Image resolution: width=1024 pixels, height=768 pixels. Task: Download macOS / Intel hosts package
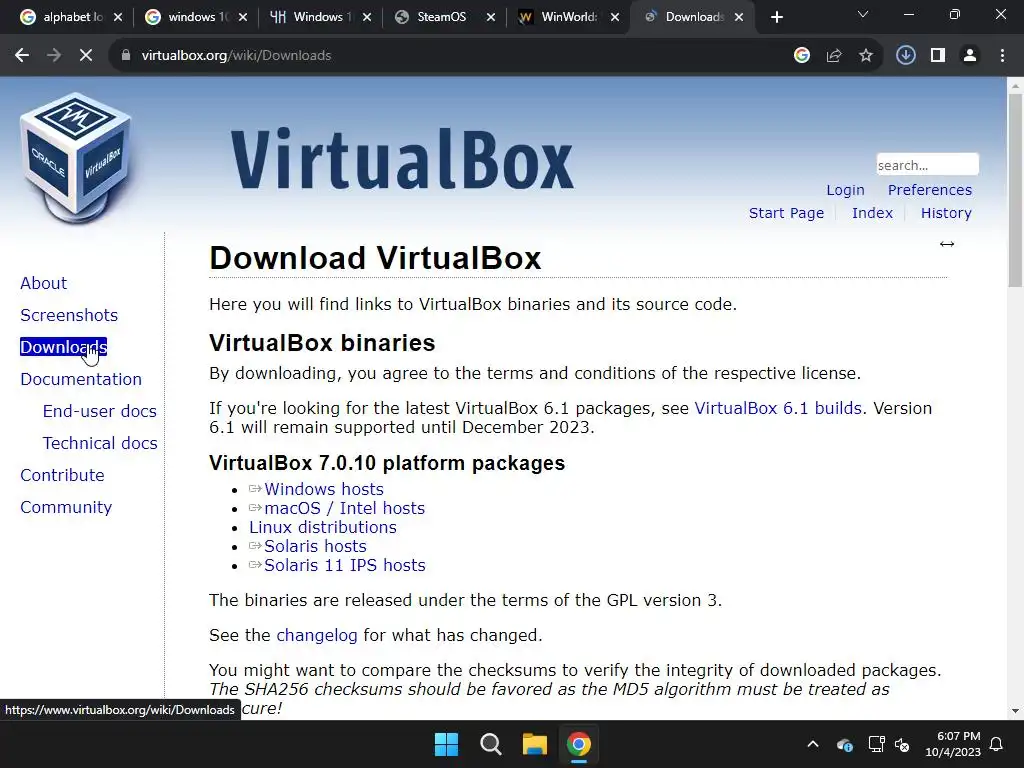click(344, 508)
